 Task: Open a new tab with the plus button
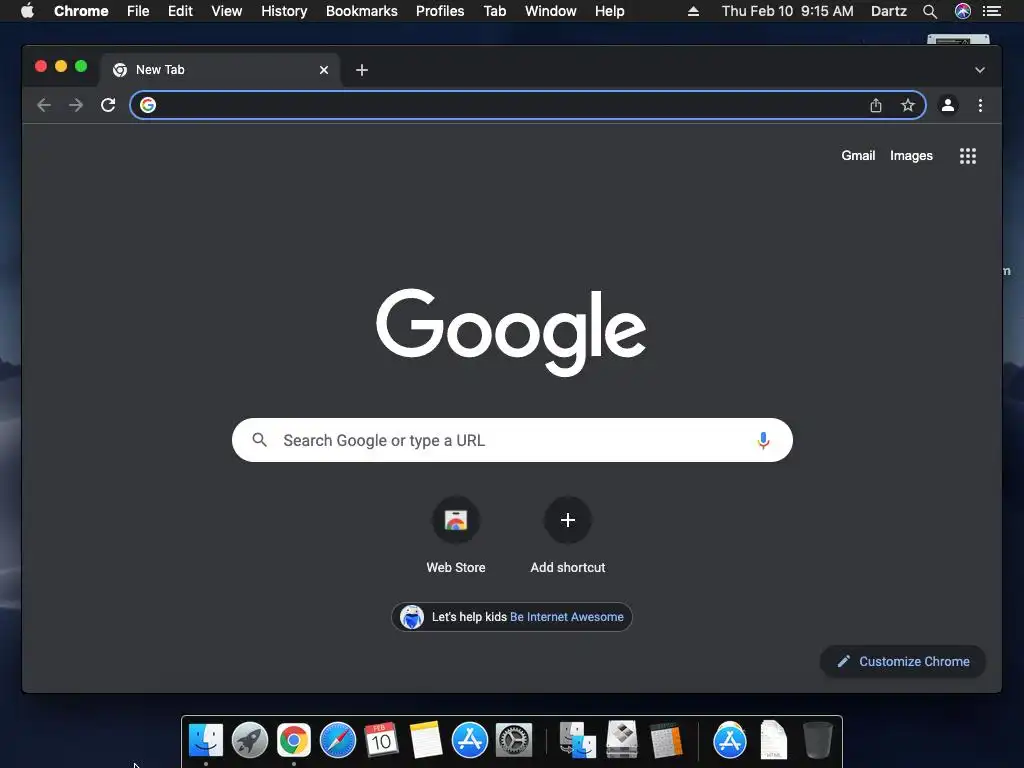click(362, 70)
